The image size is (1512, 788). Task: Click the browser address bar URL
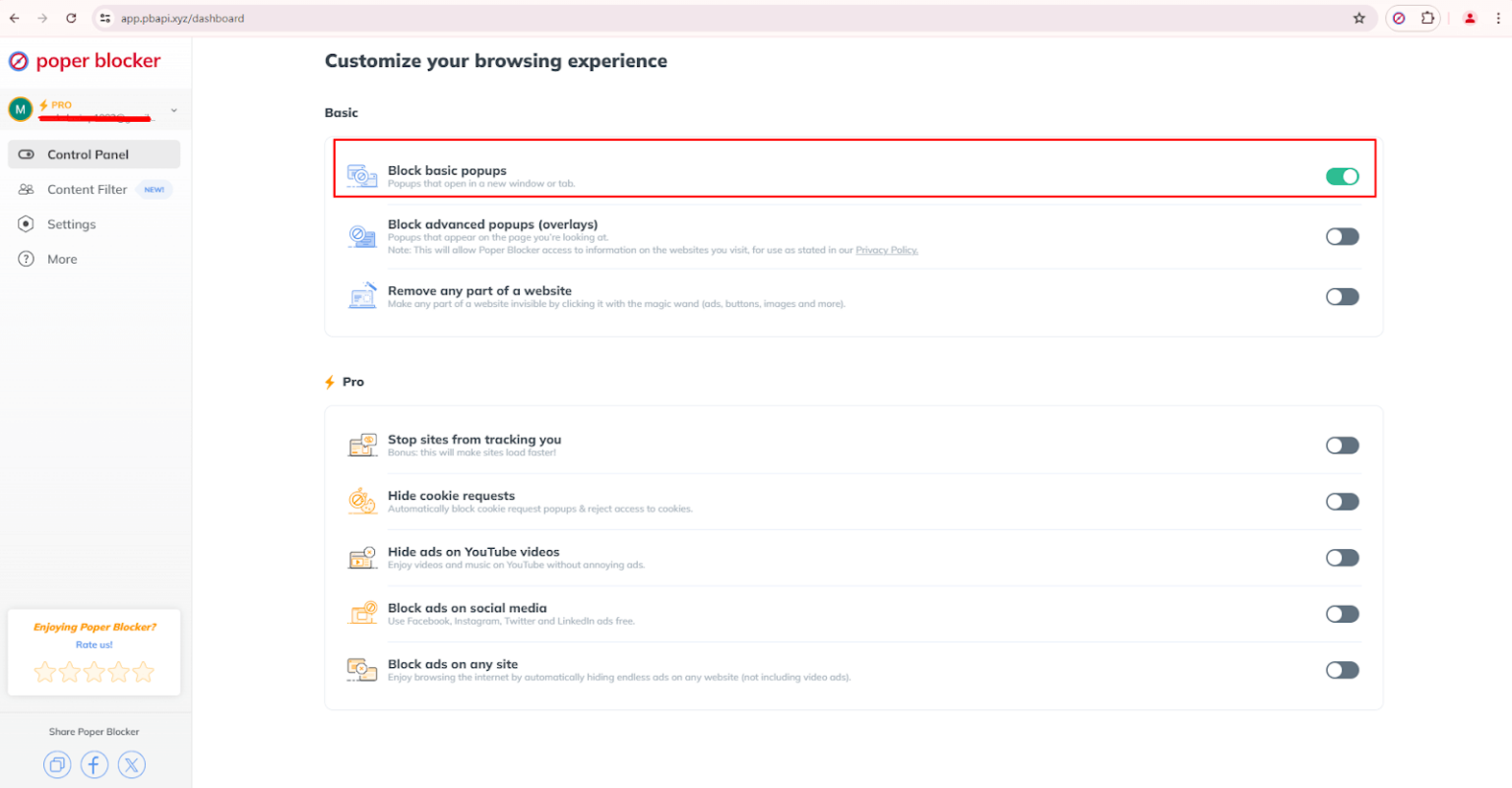click(x=182, y=18)
